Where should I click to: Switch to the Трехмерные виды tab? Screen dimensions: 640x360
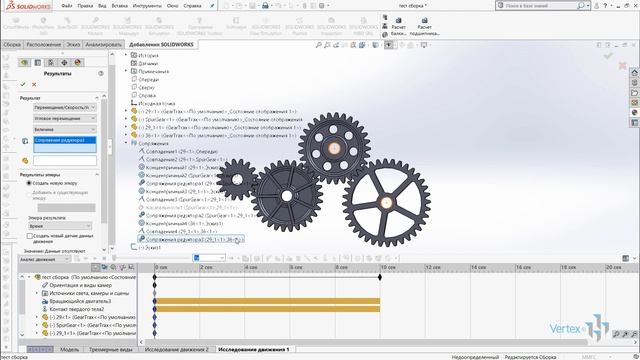pos(111,350)
